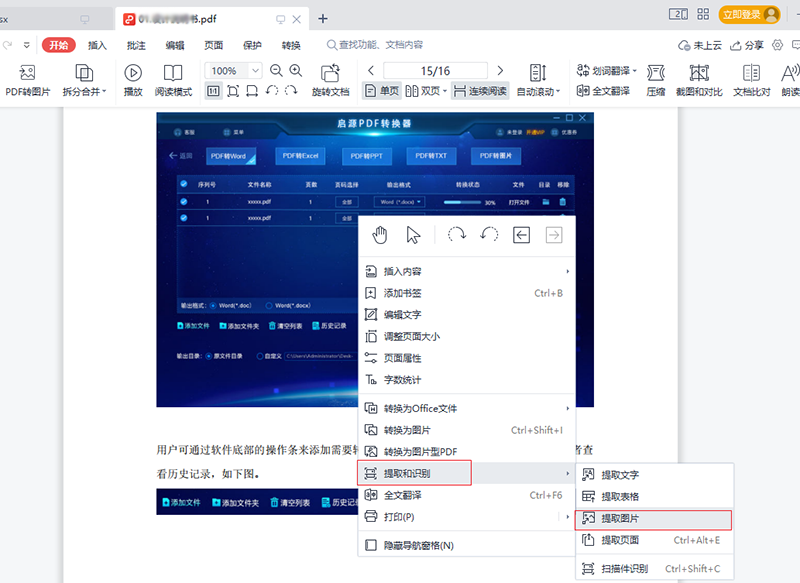Open a new tab with plus button

pyautogui.click(x=322, y=19)
